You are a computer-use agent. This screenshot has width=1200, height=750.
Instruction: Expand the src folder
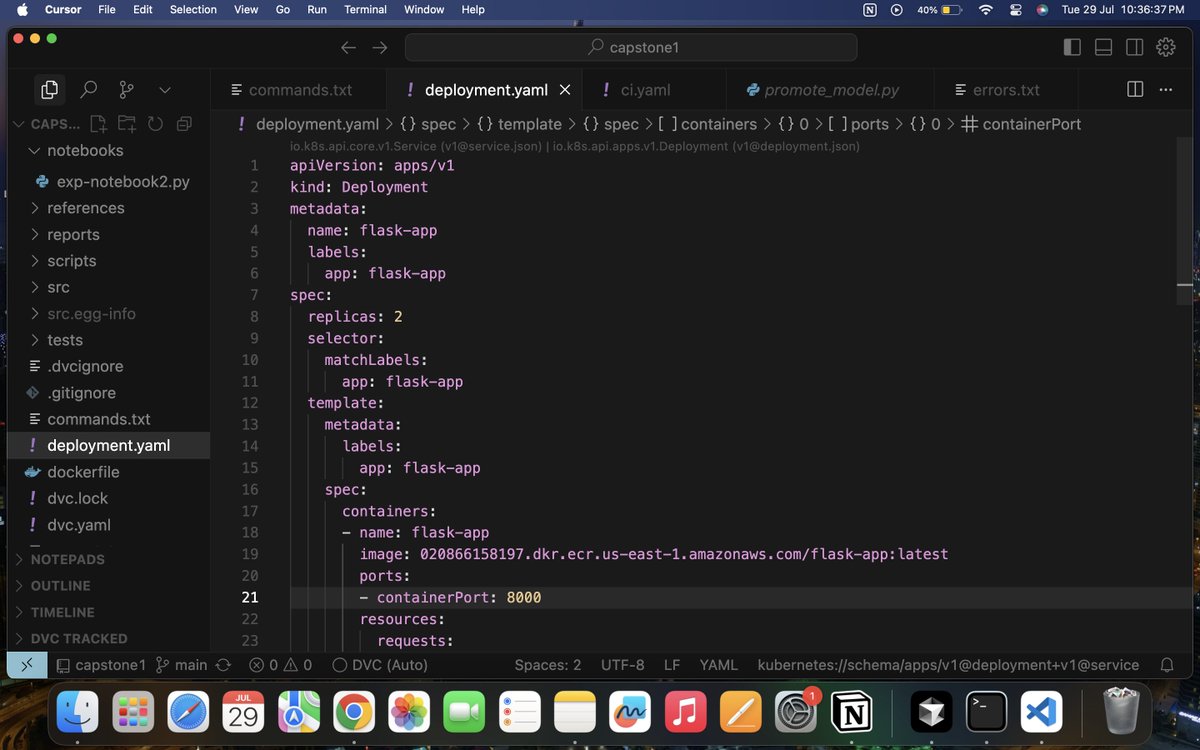(109, 287)
